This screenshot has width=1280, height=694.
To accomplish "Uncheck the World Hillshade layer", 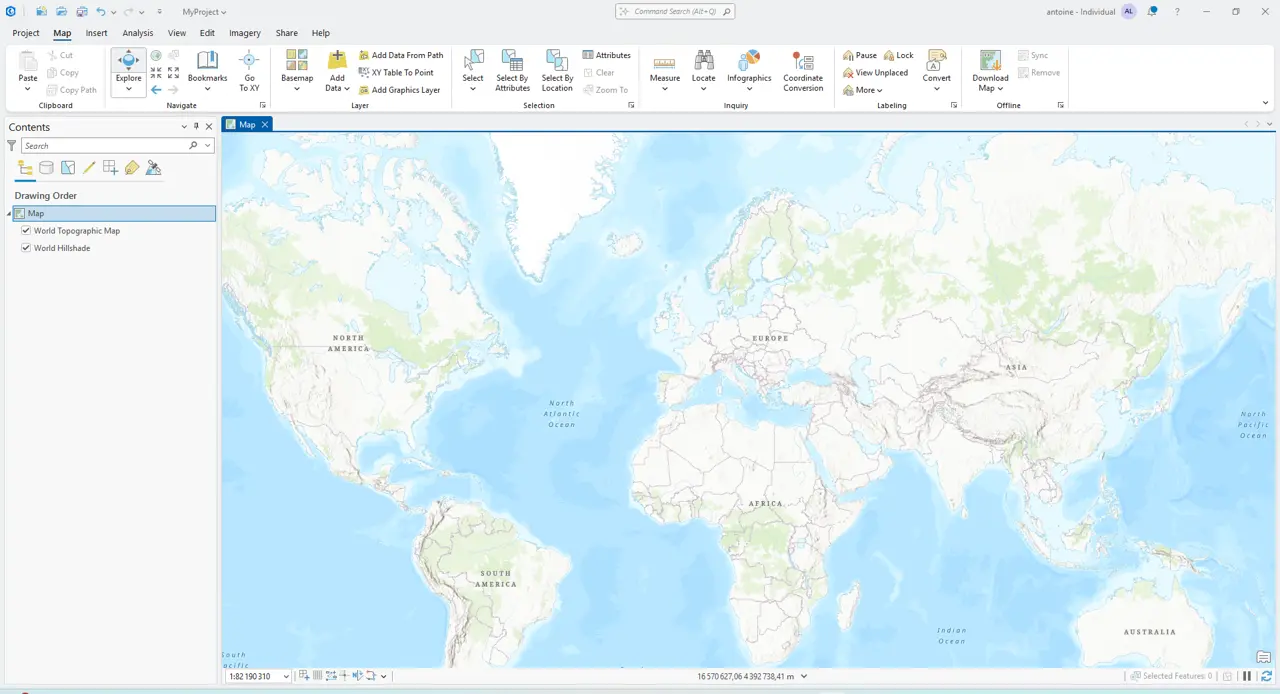I will pos(26,247).
